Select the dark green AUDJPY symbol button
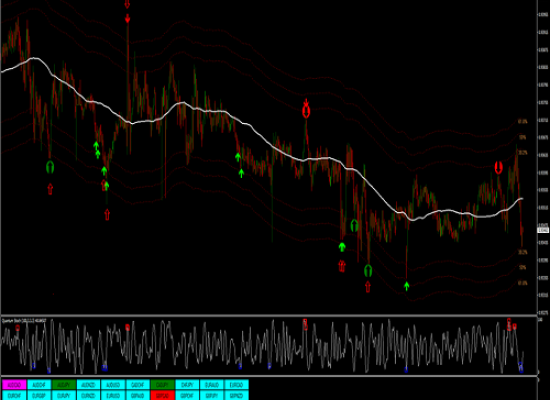550x400 pixels. (x=63, y=385)
